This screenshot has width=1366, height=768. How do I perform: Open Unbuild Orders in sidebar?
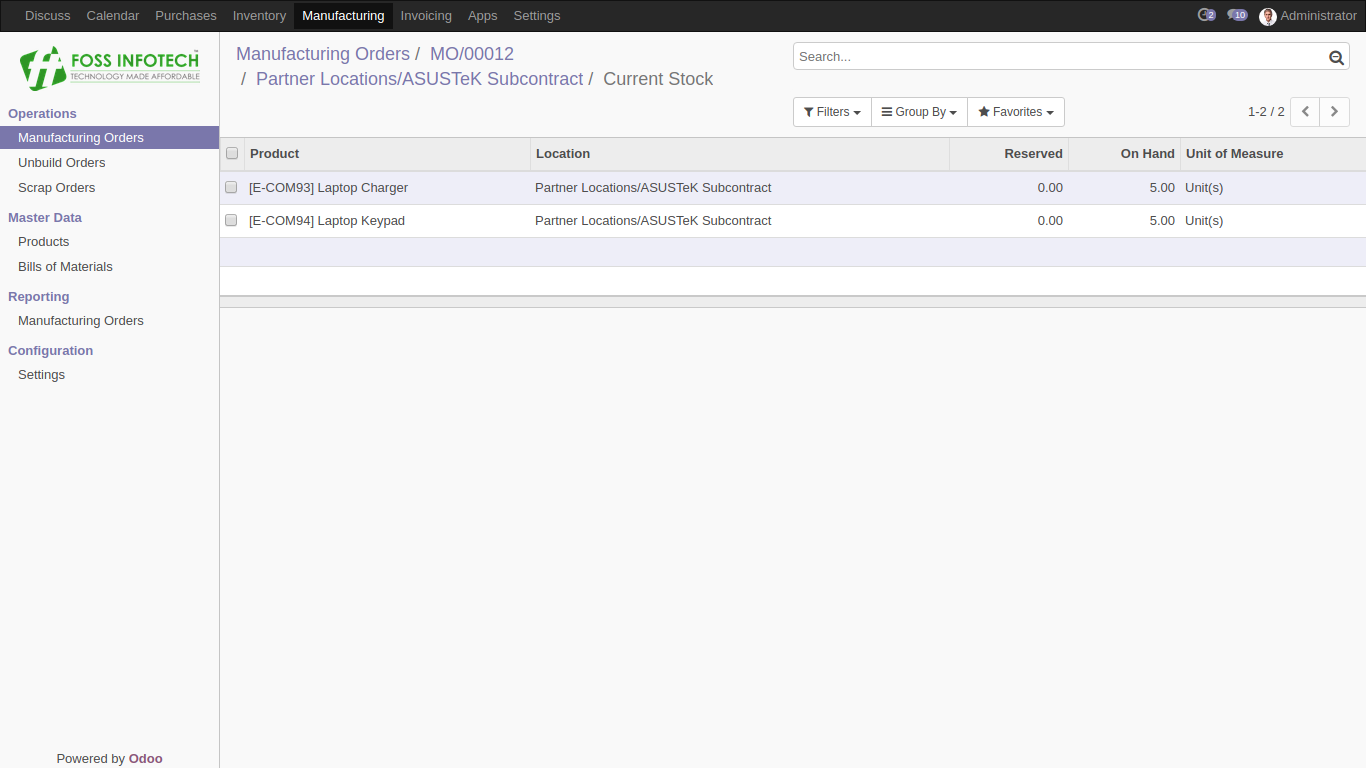coord(109,163)
